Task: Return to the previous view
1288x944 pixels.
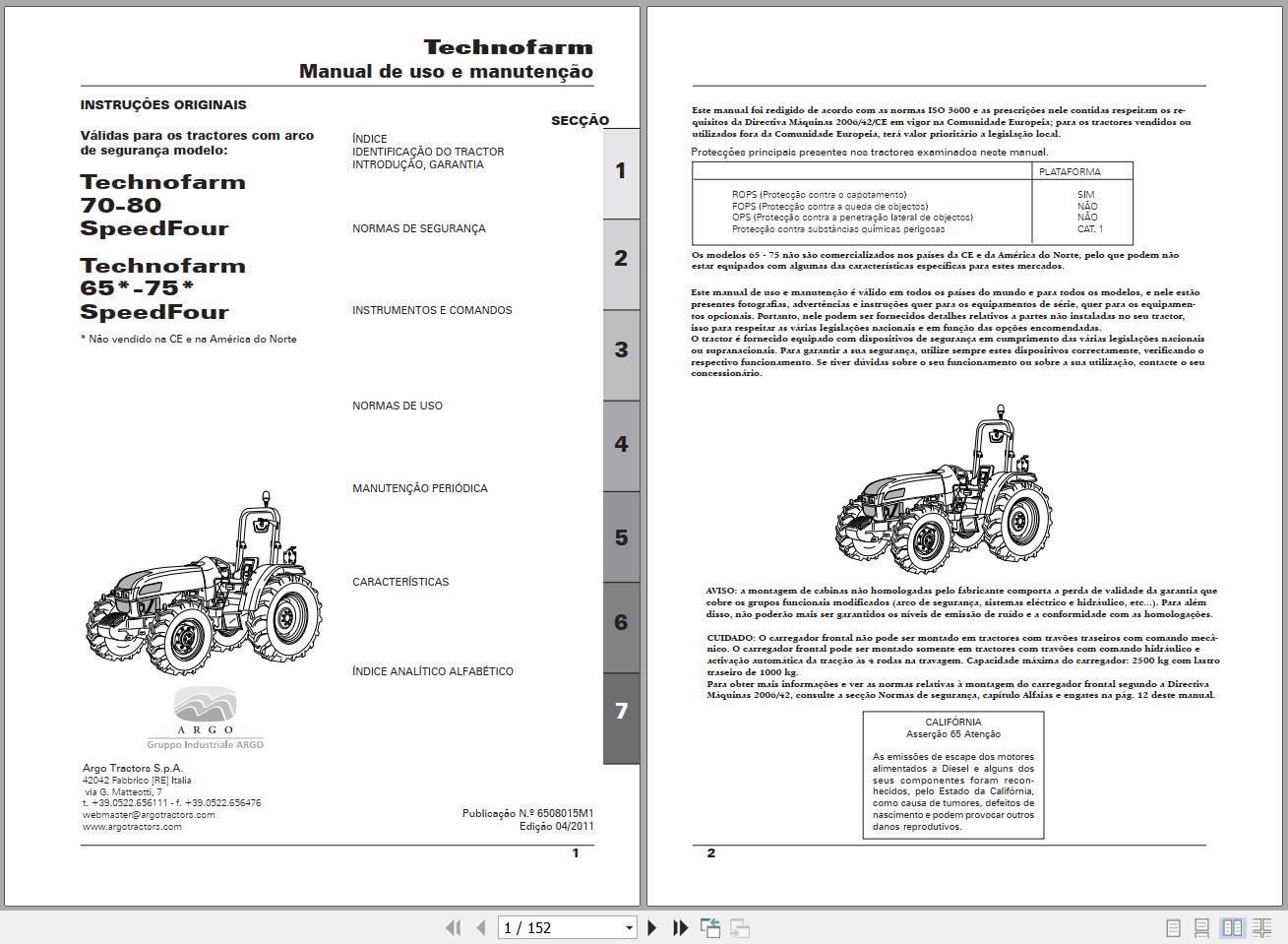Action: pyautogui.click(x=708, y=927)
